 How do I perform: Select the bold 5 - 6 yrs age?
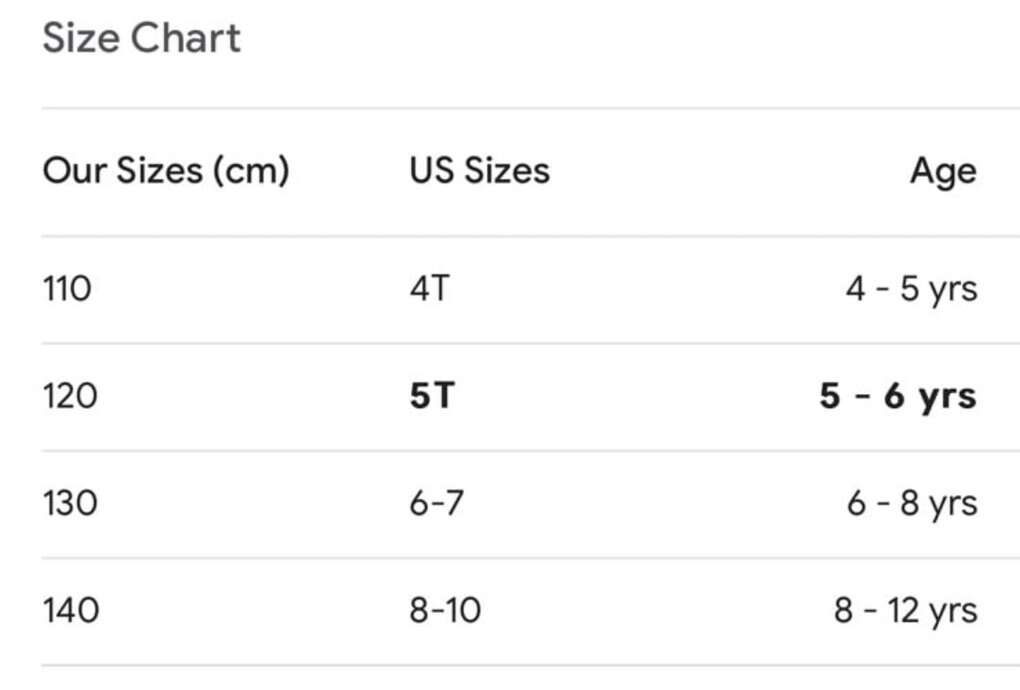tap(898, 397)
